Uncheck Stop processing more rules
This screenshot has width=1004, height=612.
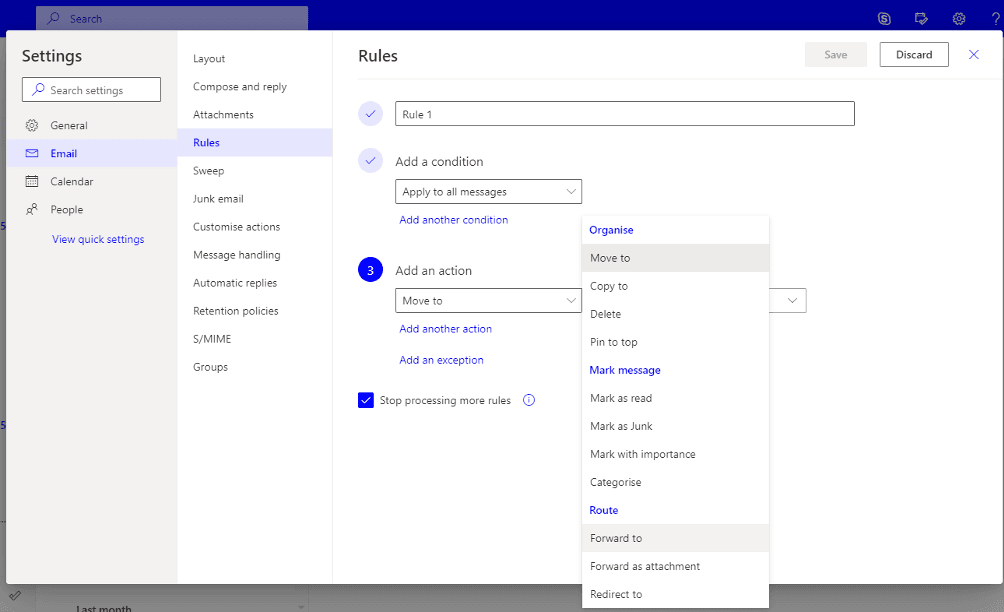pyautogui.click(x=366, y=400)
